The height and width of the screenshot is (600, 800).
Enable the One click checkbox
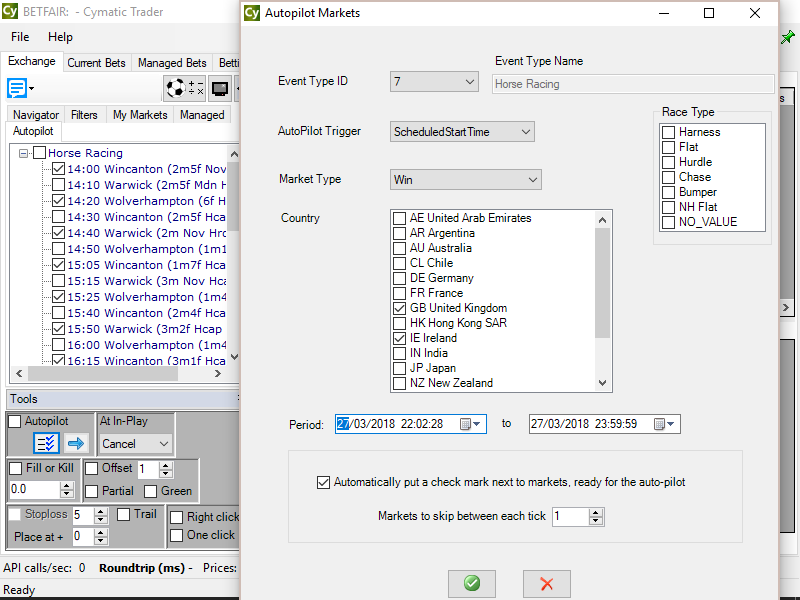[x=177, y=535]
